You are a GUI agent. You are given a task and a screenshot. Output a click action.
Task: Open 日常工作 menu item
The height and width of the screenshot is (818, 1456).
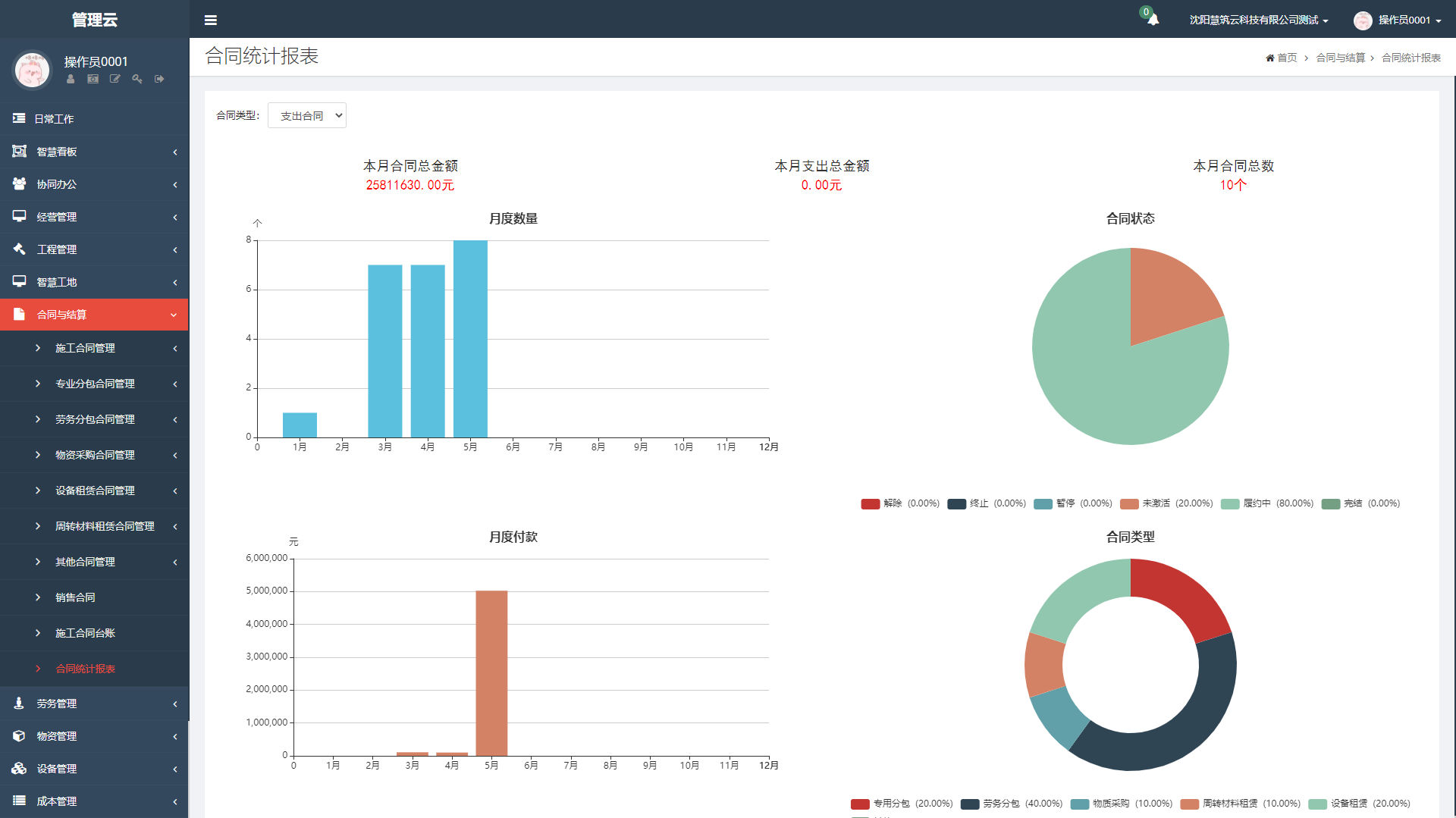[x=94, y=119]
